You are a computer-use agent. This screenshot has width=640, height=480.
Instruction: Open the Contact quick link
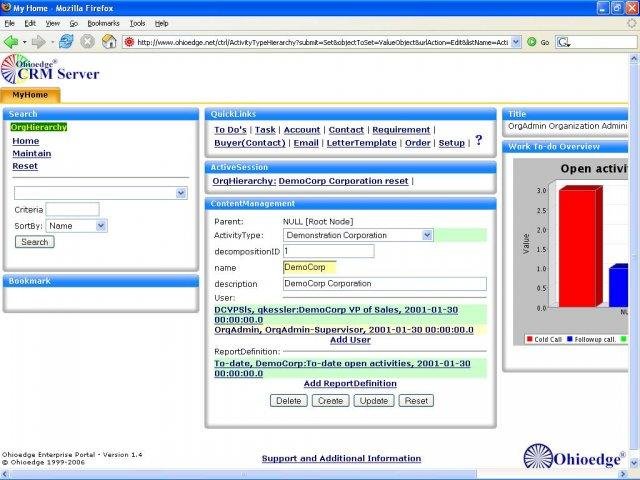pyautogui.click(x=346, y=130)
